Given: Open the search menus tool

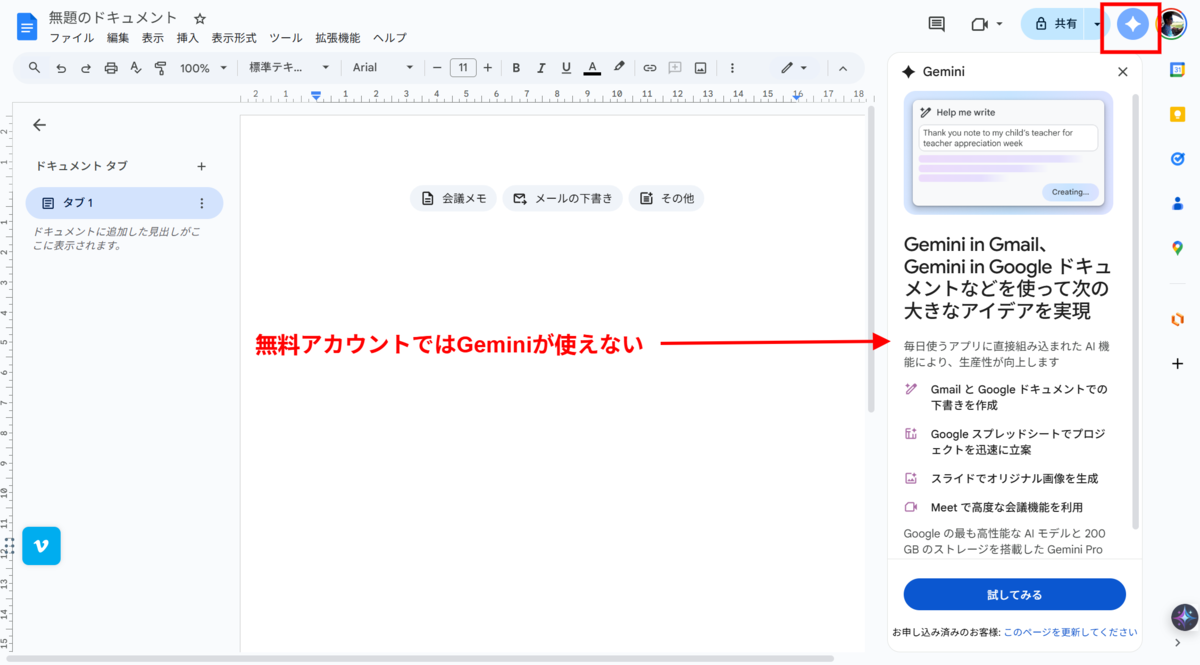Looking at the screenshot, I should 34,68.
